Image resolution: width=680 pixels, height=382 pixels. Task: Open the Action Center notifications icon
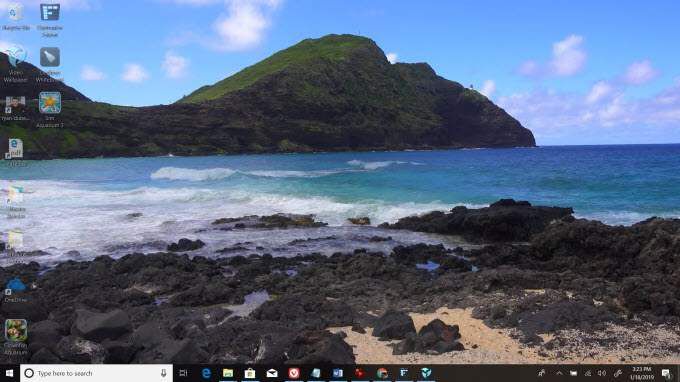[x=666, y=373]
